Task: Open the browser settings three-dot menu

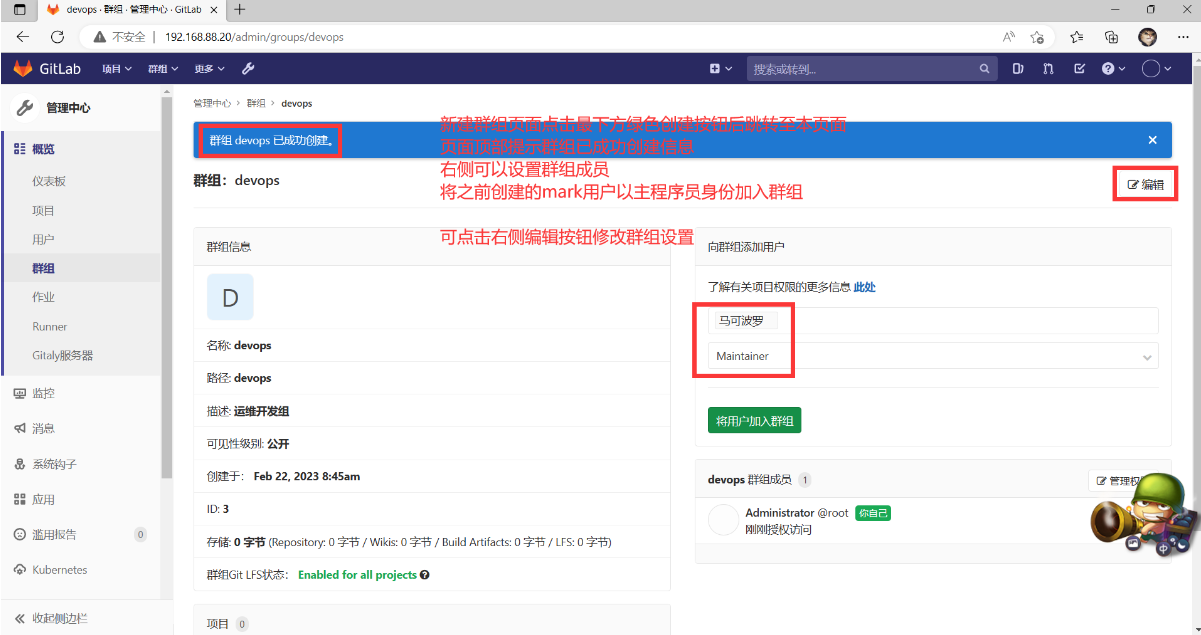Action: [x=1181, y=37]
